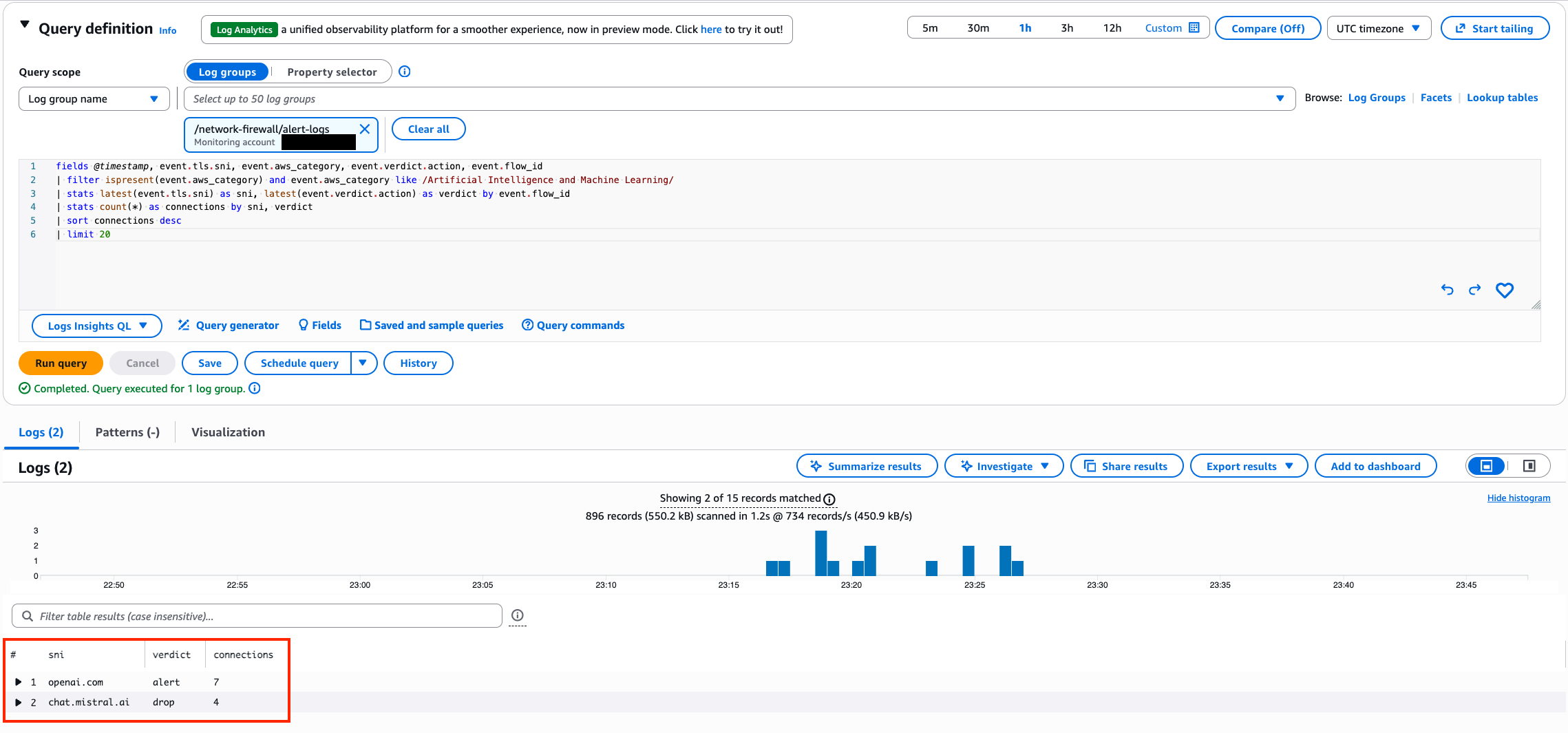Click the 'drop' verdict cell
1568x733 pixels.
pyautogui.click(x=164, y=702)
